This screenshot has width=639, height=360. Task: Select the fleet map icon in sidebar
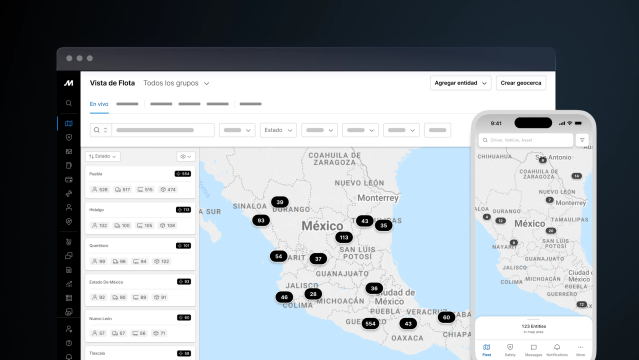click(69, 123)
